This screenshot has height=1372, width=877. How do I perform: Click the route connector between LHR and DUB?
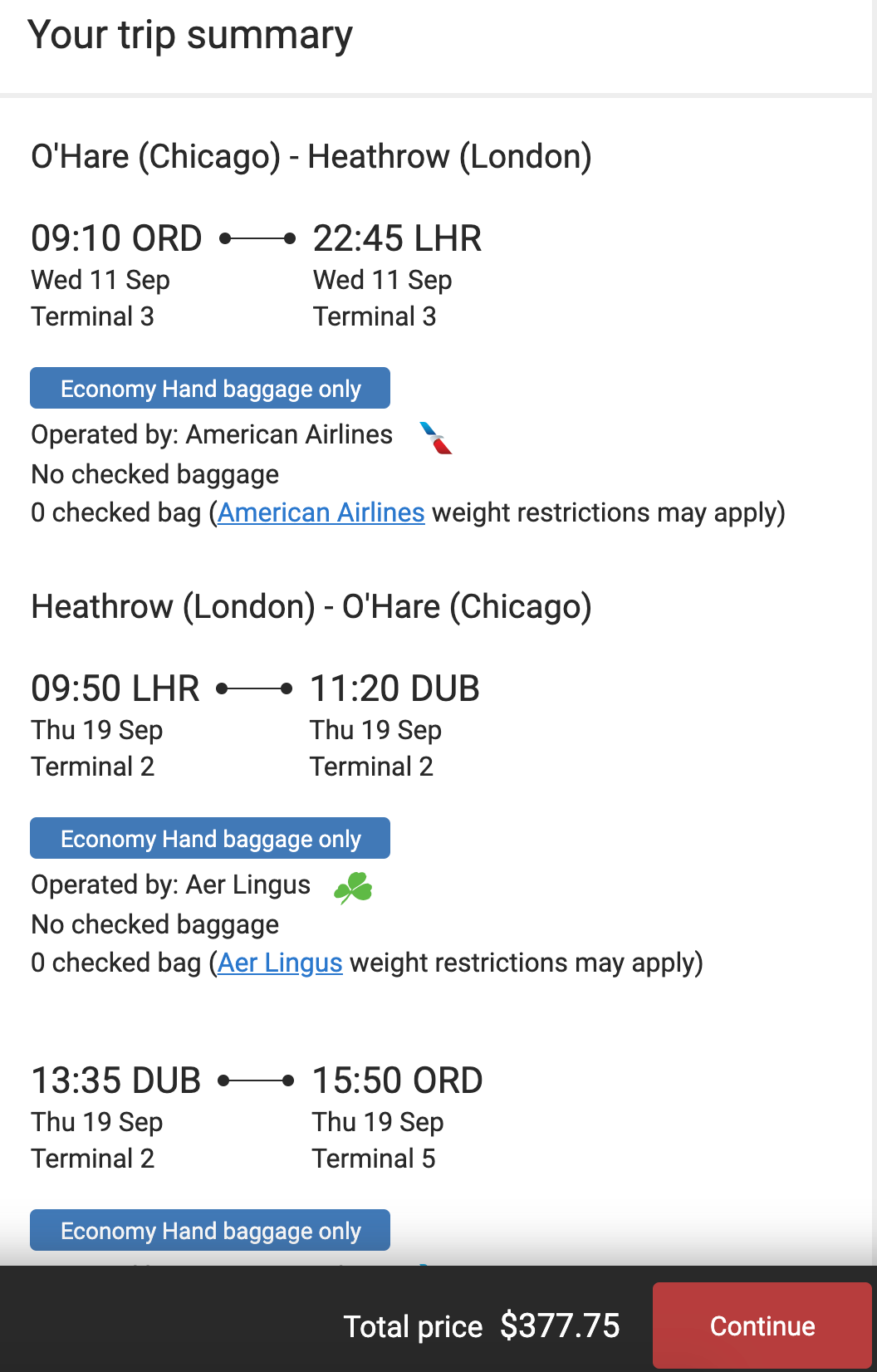coord(254,689)
